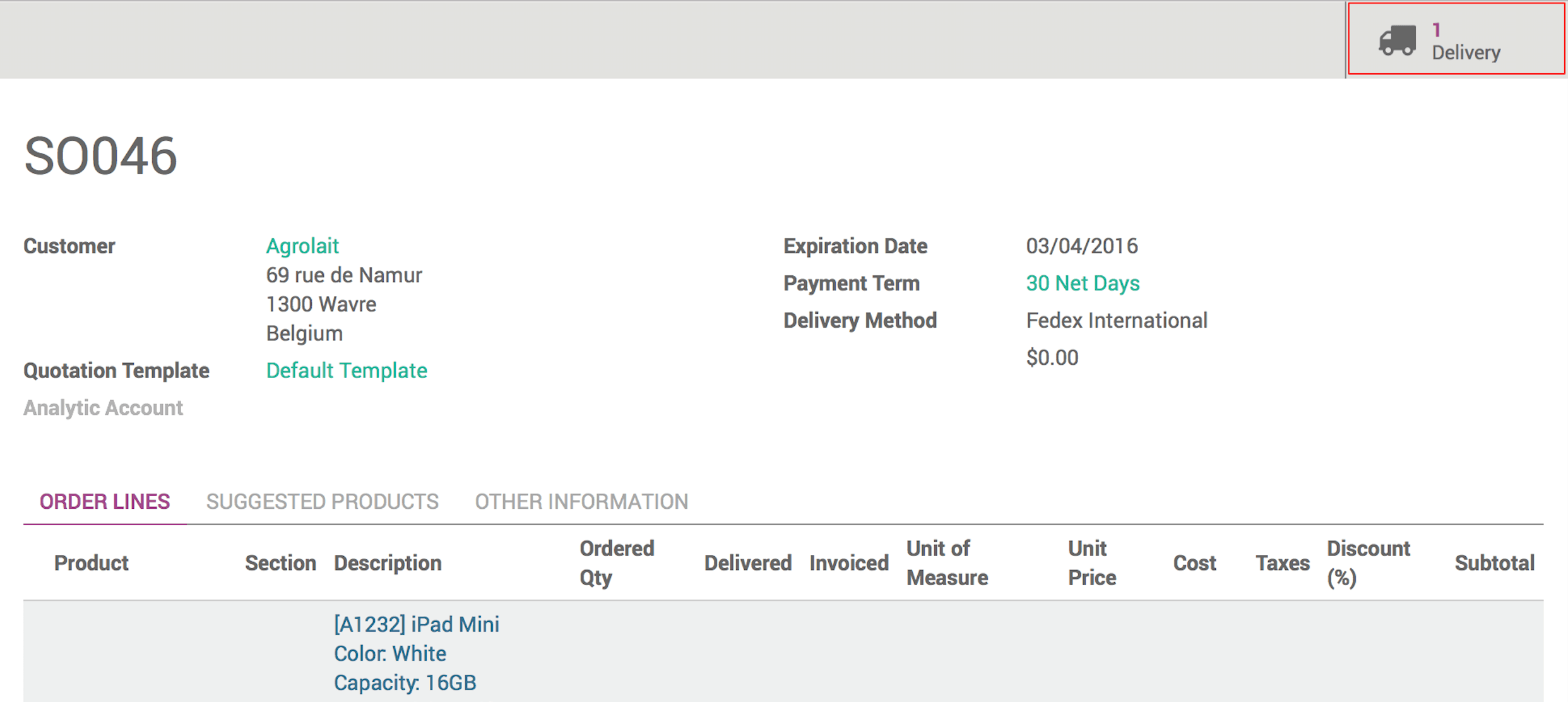
Task: Switch to SUGGESTED PRODUCTS tab
Action: point(322,501)
